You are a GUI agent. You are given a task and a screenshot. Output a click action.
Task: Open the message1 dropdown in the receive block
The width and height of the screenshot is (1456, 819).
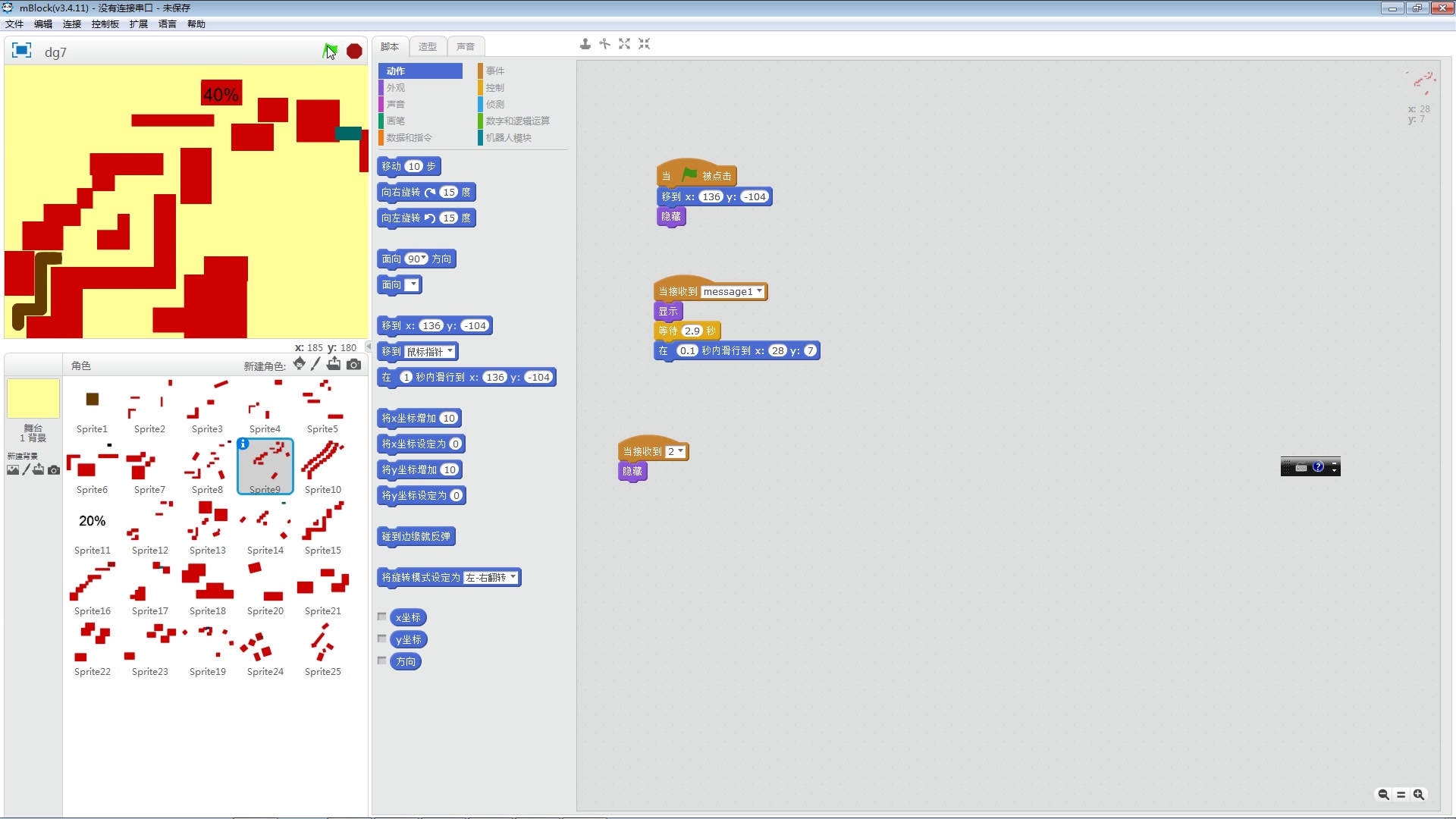point(759,291)
